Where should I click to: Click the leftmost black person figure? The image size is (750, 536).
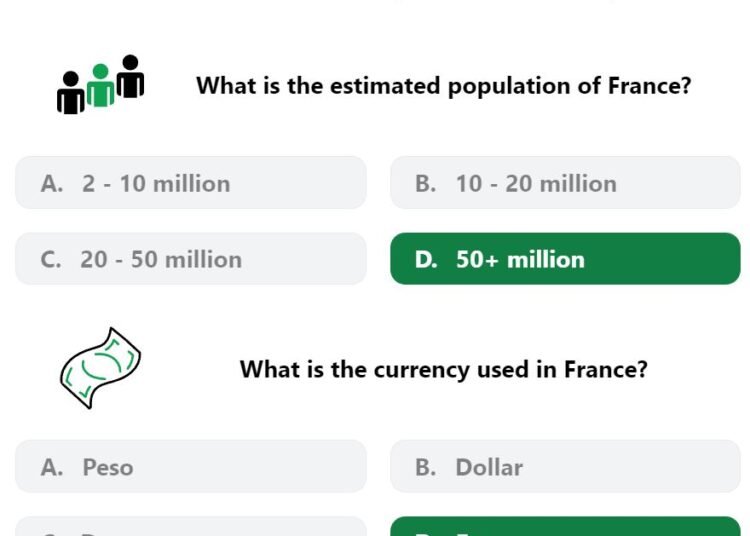[x=71, y=93]
